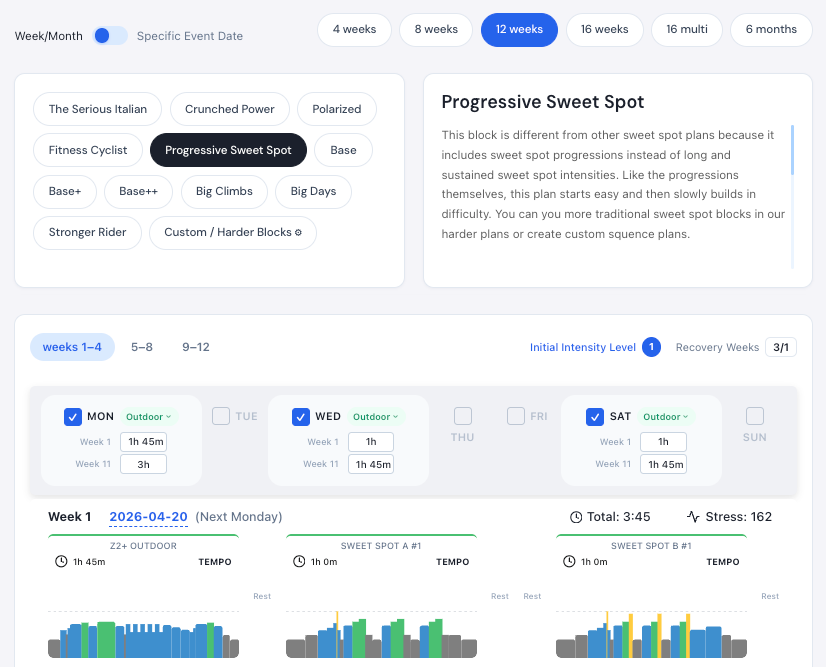Uncheck the MON training day checkbox
This screenshot has height=667, width=826.
73,417
